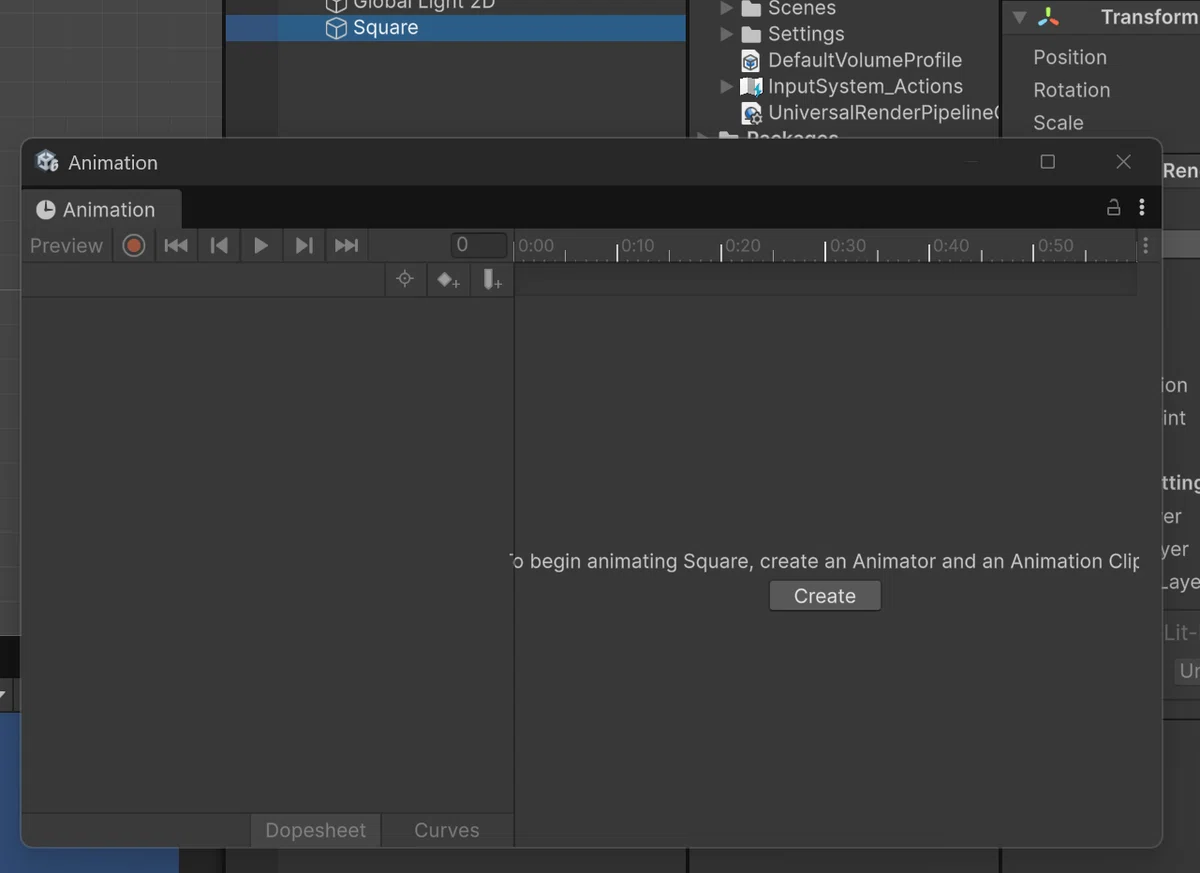Jump to the last keyframe
This screenshot has width=1200, height=873.
(346, 245)
